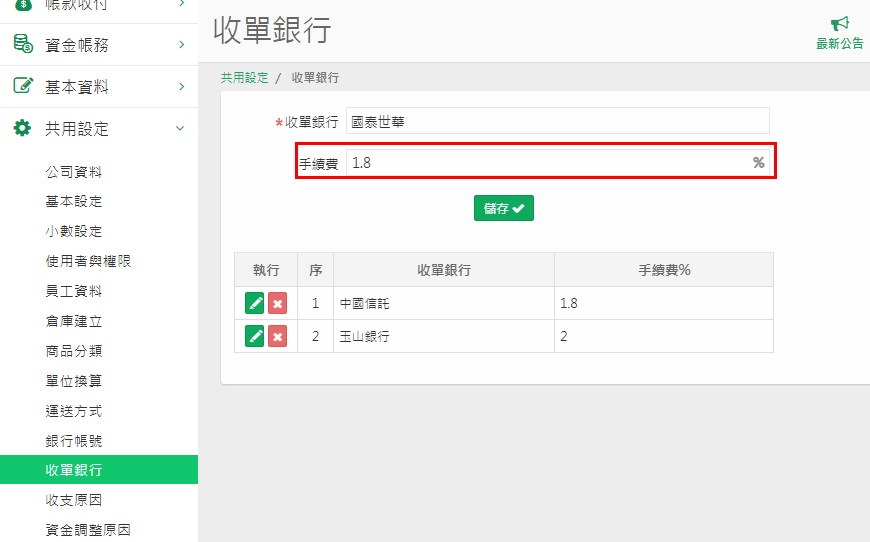The image size is (870, 542).
Task: Click the % suffix in the 手續費 field
Action: [x=758, y=163]
